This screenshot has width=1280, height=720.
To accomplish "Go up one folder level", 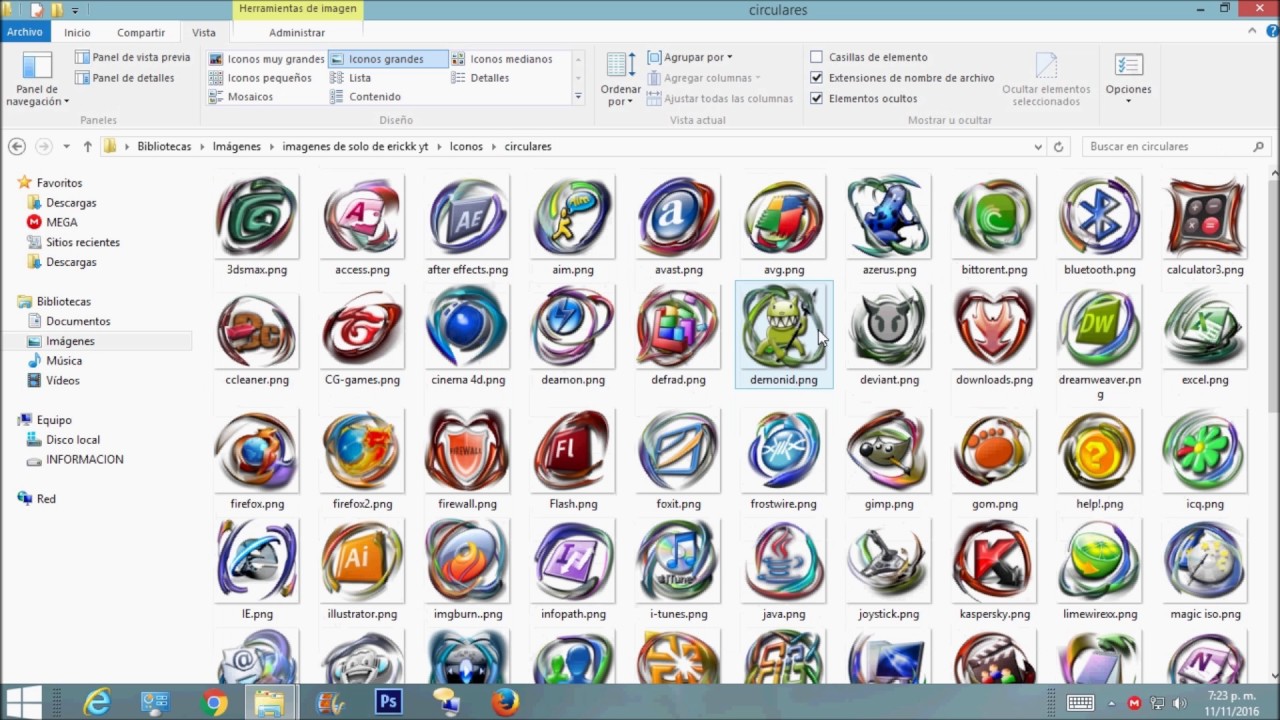I will (x=87, y=146).
